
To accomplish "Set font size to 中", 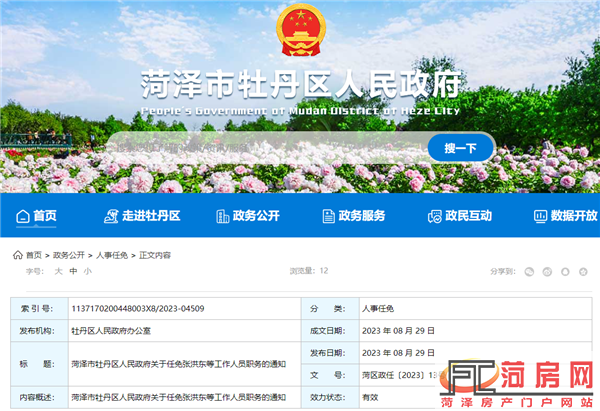I will [73, 271].
